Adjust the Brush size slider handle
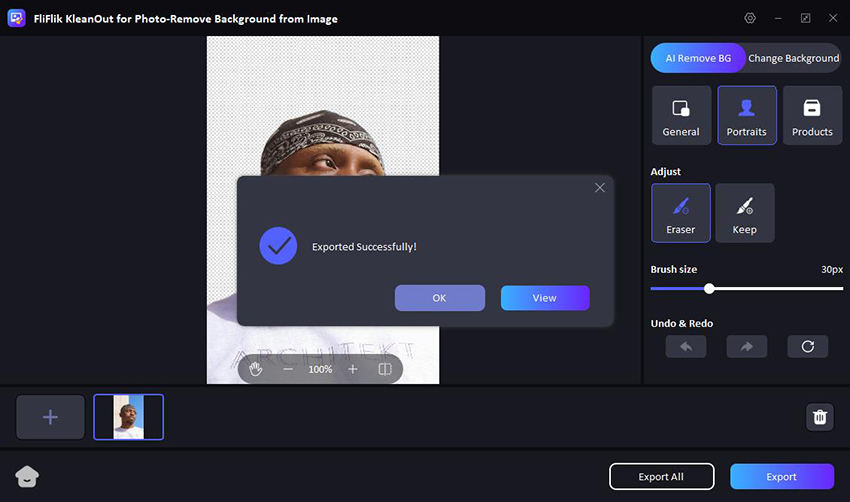Viewport: 850px width, 502px height. tap(709, 288)
